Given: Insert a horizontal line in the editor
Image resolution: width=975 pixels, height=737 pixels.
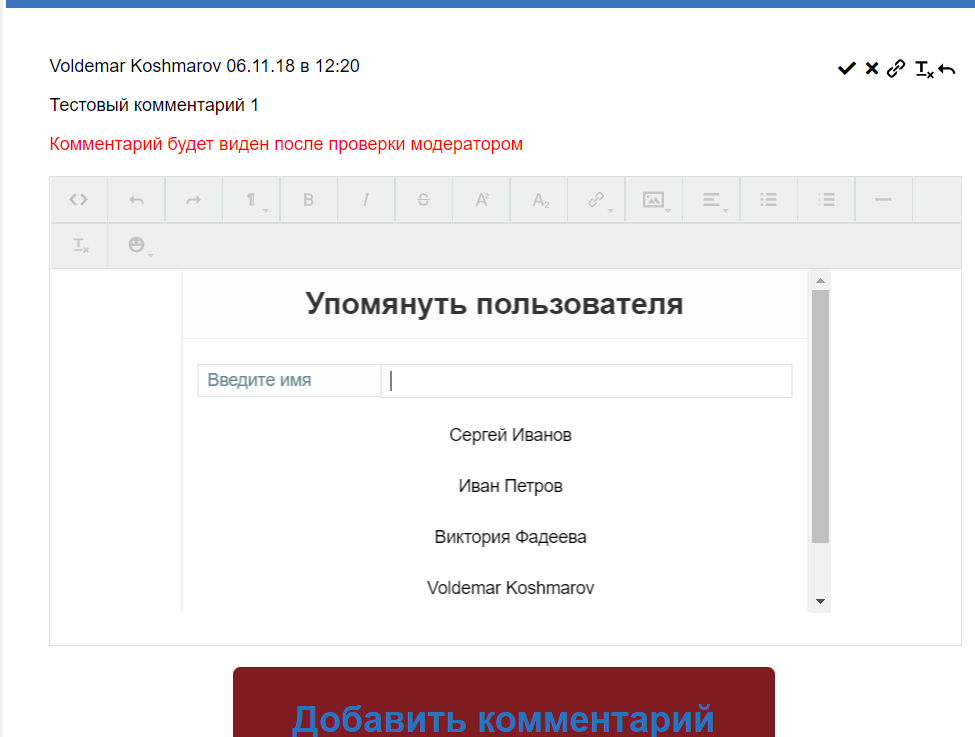Looking at the screenshot, I should [883, 200].
